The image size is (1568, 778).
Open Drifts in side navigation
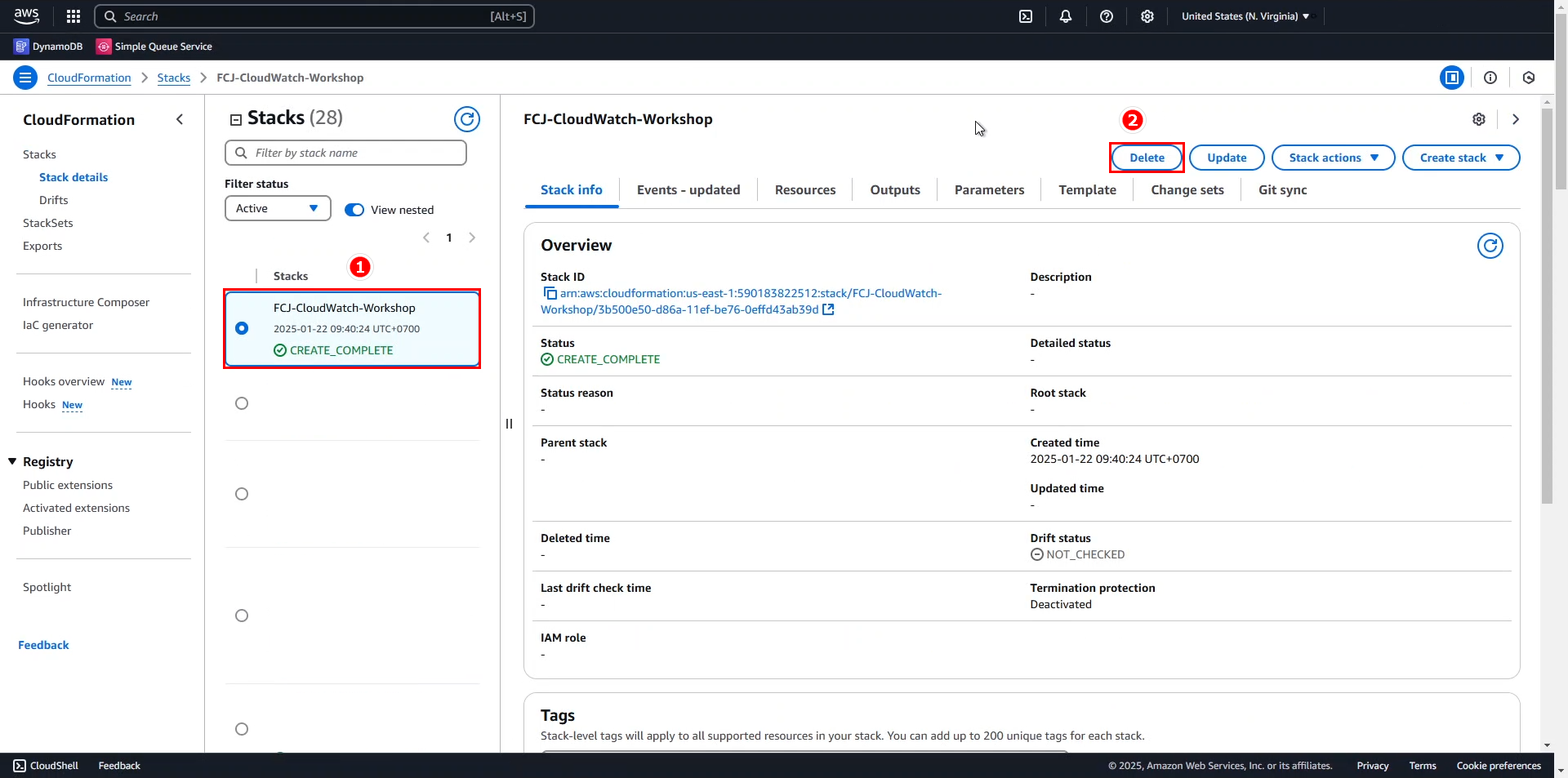(x=54, y=200)
